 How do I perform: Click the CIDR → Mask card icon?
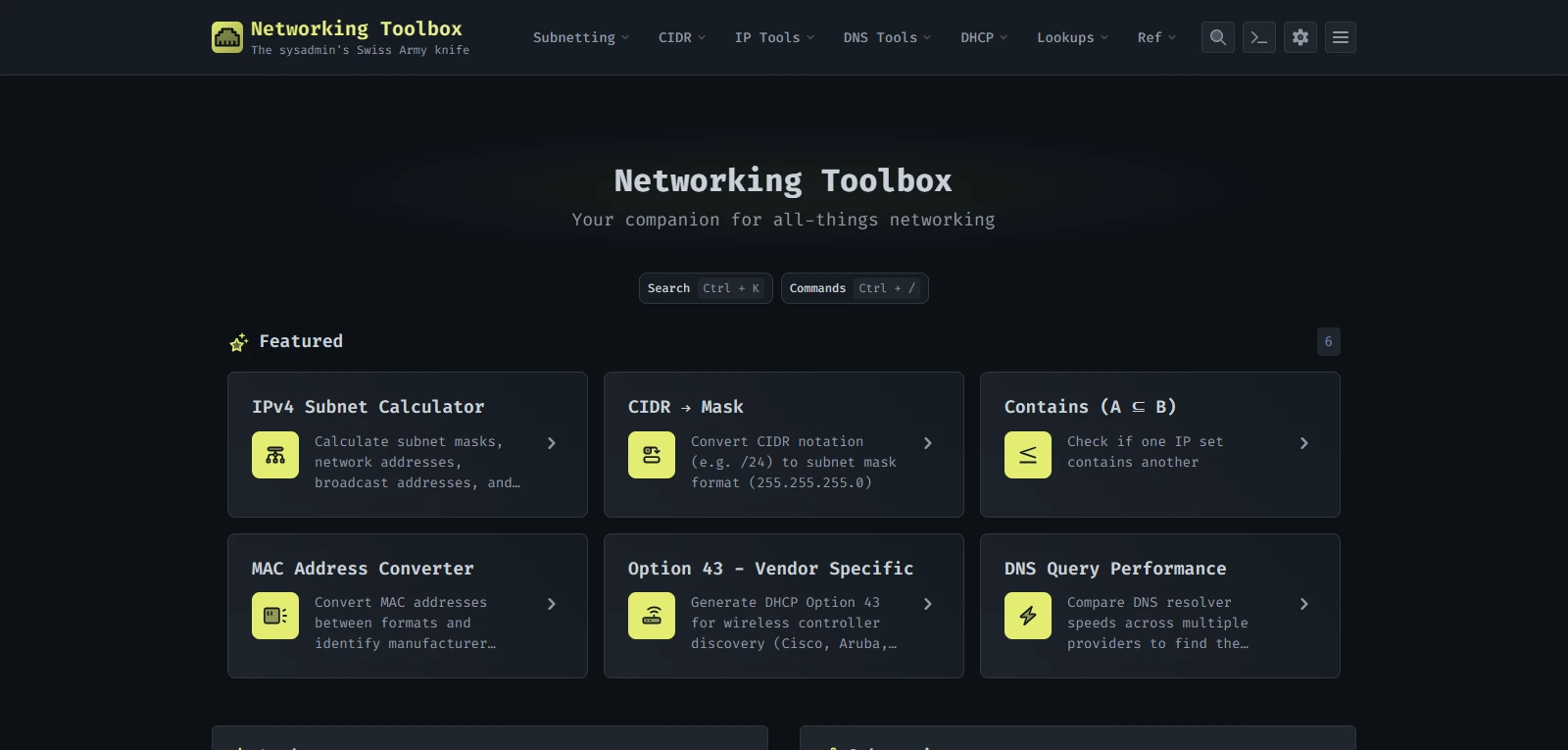[x=652, y=455]
